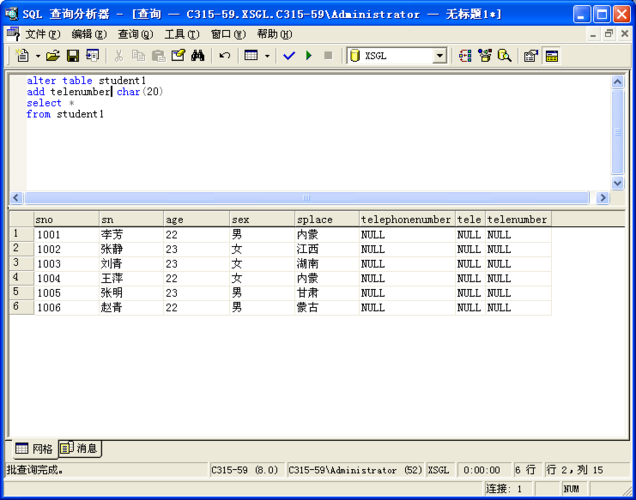
Task: Click the Copy icon in toolbar
Action: coord(138,56)
